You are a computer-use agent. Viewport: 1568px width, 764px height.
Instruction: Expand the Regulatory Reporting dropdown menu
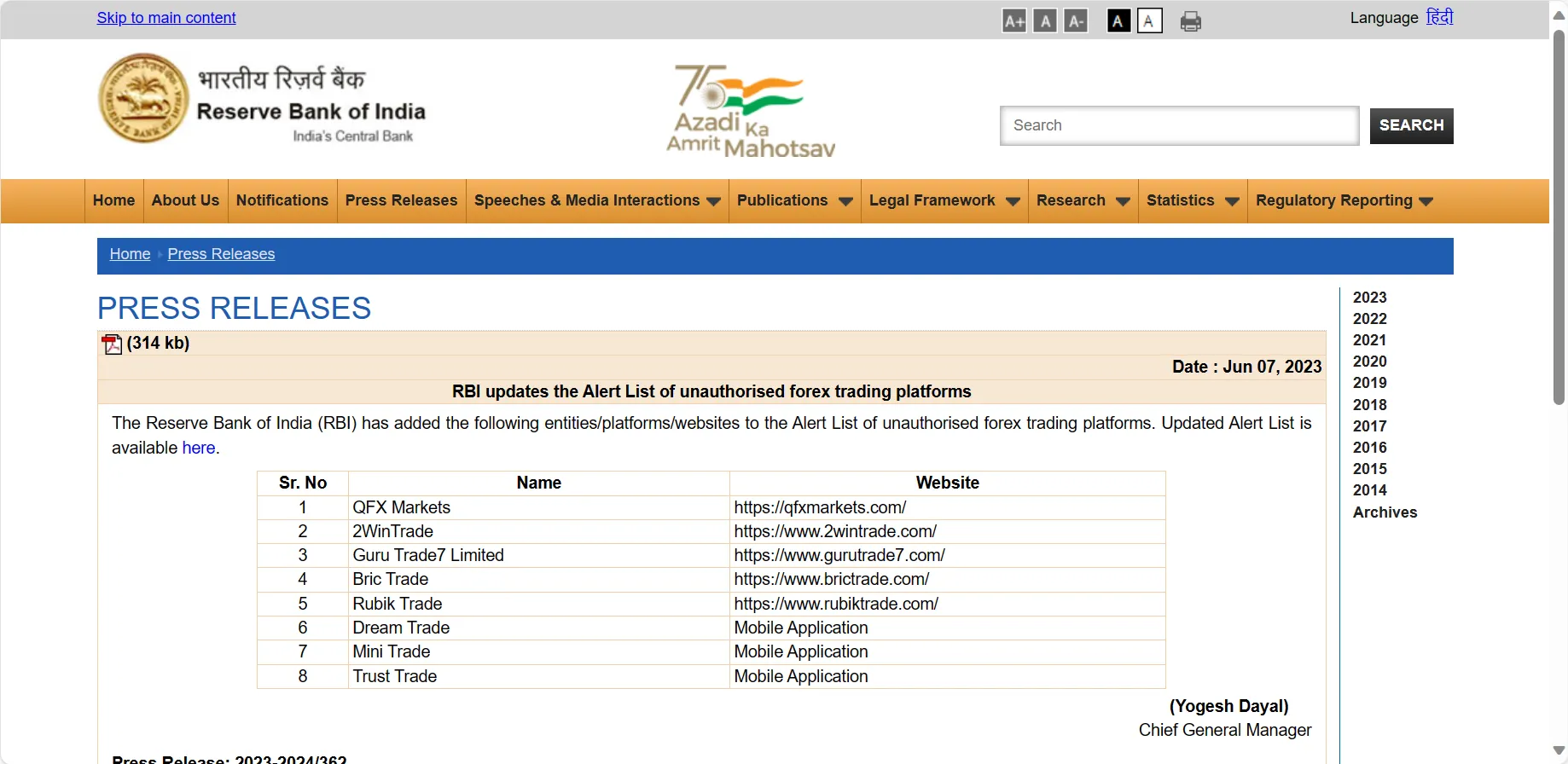pyautogui.click(x=1344, y=200)
